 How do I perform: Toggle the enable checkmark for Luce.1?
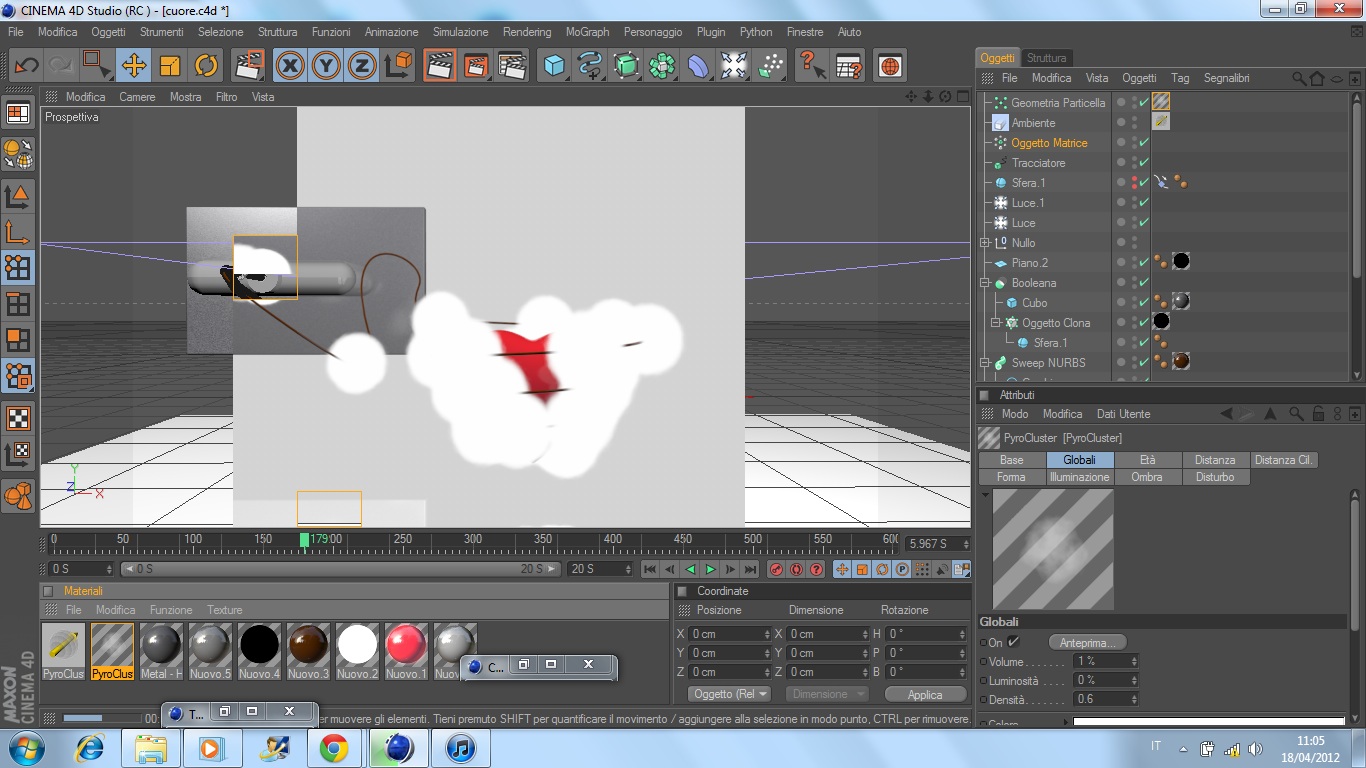coord(1144,202)
